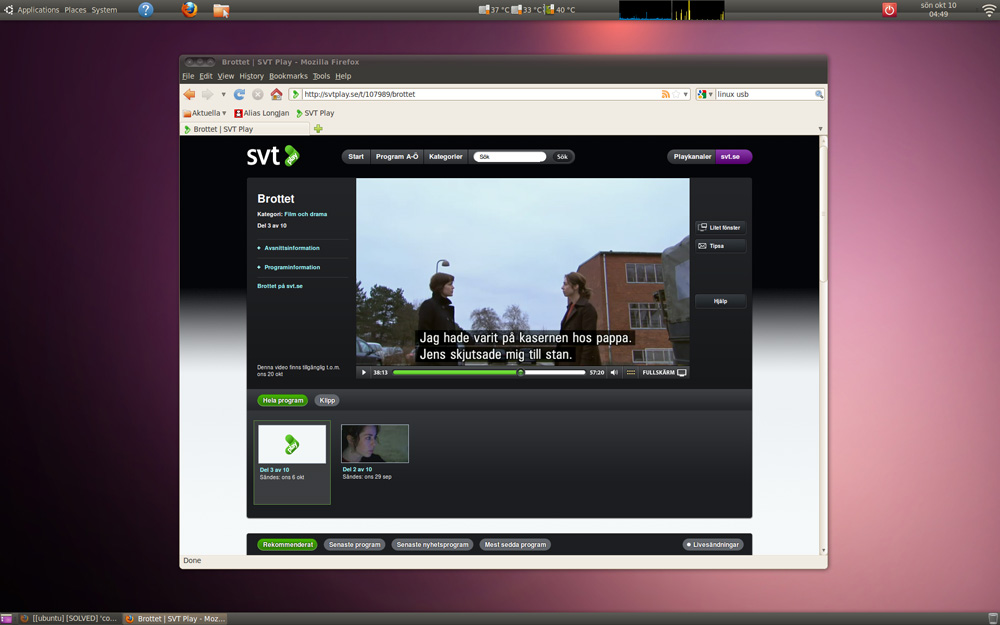This screenshot has height=625, width=1000.
Task: Open the search engine selector dropdown
Action: [705, 94]
